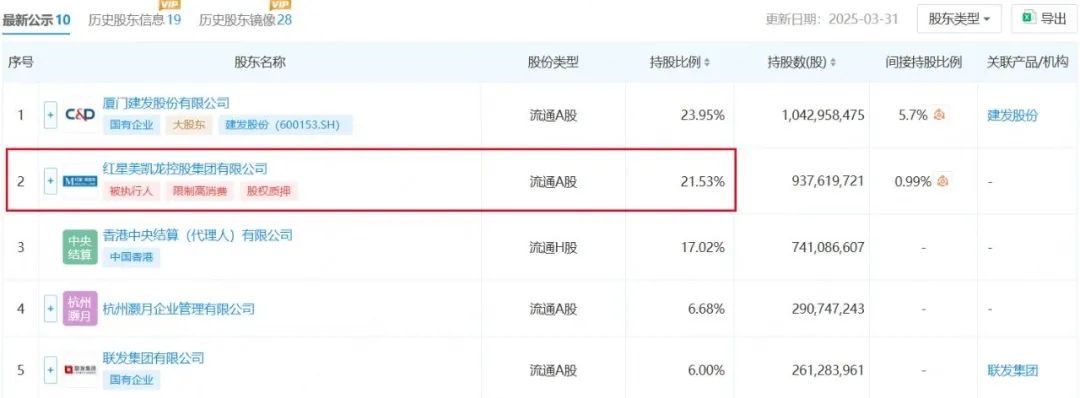The image size is (1080, 398).
Task: Sort by 持股数(股) column header
Action: coord(802,63)
